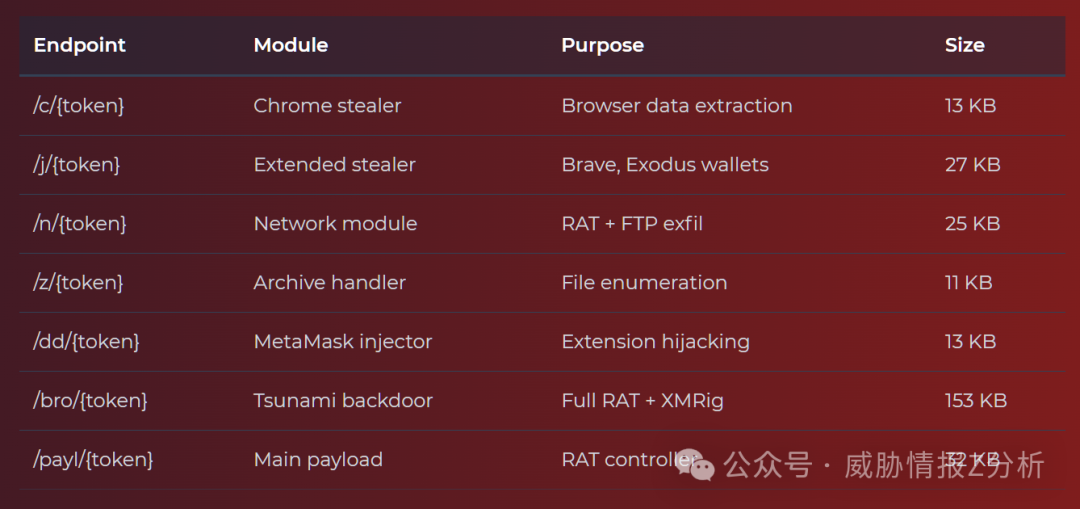The height and width of the screenshot is (509, 1080).
Task: Click the RAT + FTP exfil text
Action: click(632, 223)
